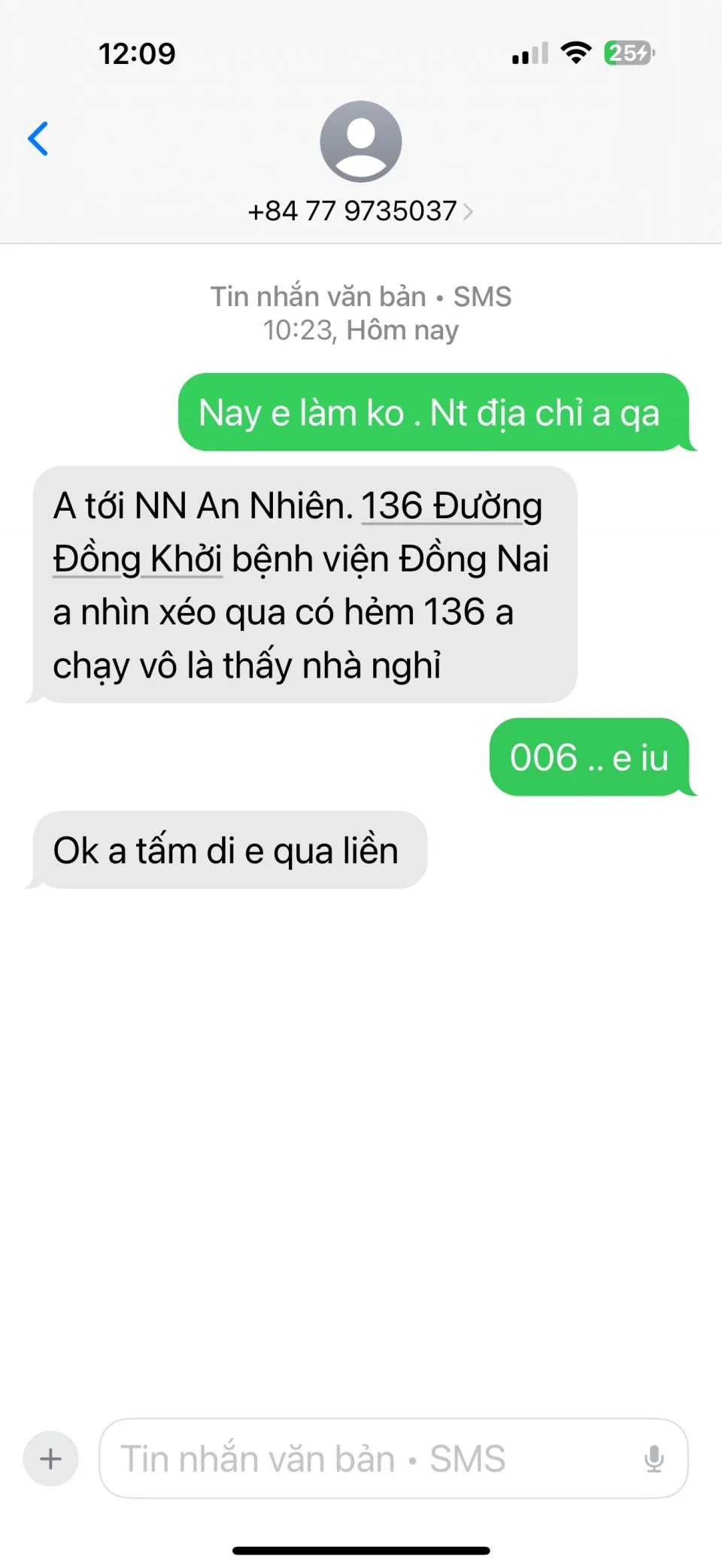
Task: Tap the microphone dictation icon
Action: pyautogui.click(x=654, y=1459)
